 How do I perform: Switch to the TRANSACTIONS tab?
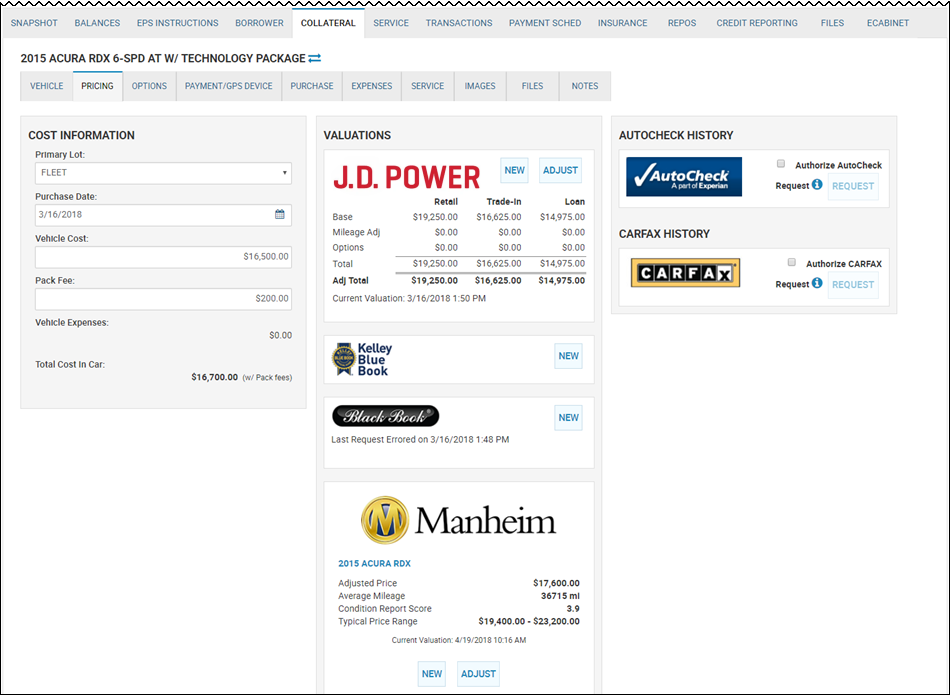point(459,23)
